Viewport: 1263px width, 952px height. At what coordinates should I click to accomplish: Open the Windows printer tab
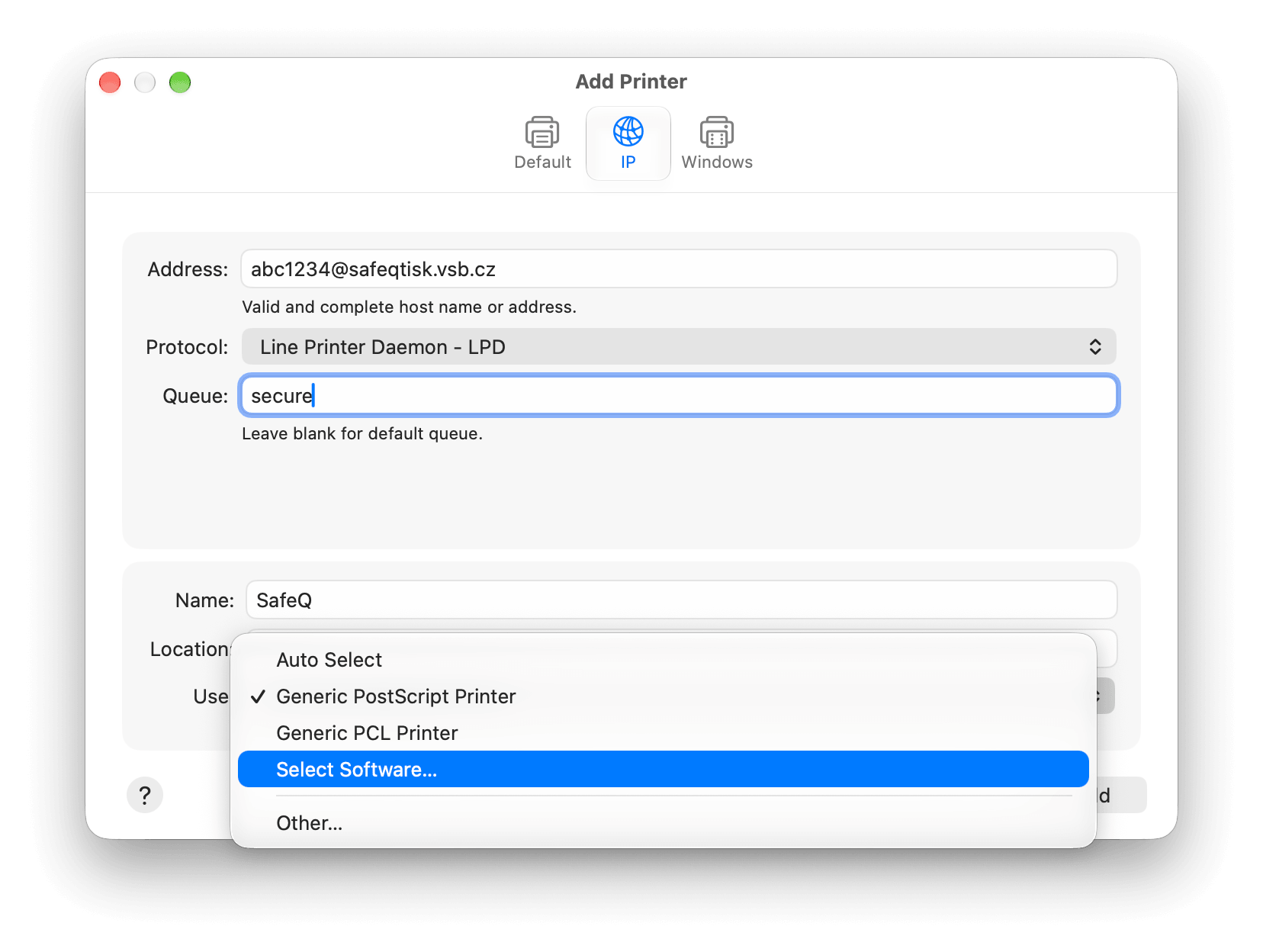(x=717, y=143)
